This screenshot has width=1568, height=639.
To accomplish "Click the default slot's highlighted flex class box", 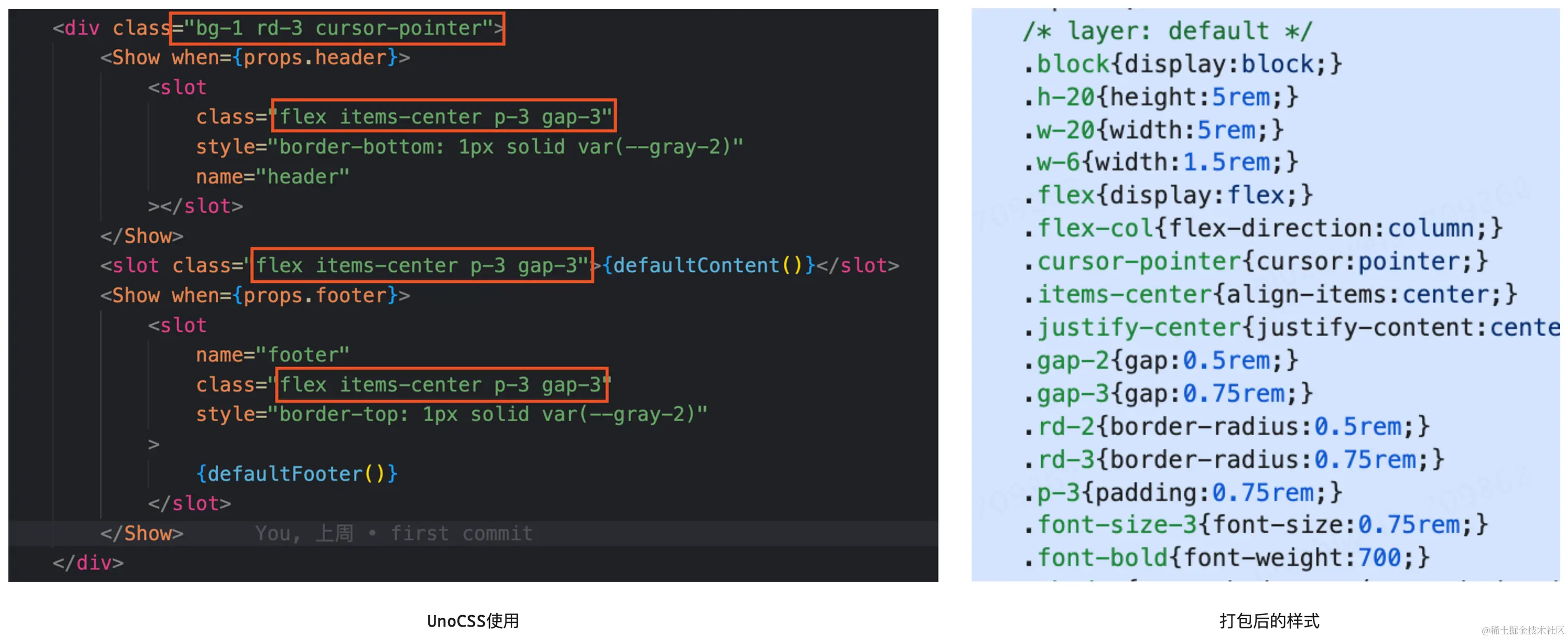I will pyautogui.click(x=422, y=265).
